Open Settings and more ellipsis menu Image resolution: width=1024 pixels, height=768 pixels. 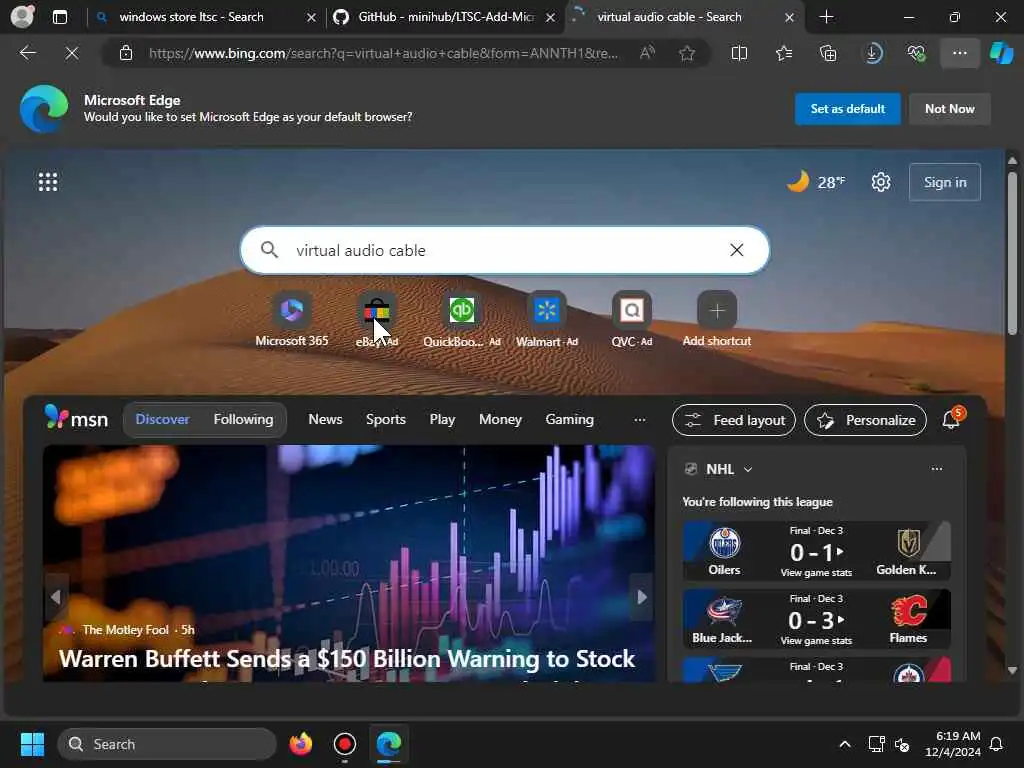pyautogui.click(x=959, y=53)
